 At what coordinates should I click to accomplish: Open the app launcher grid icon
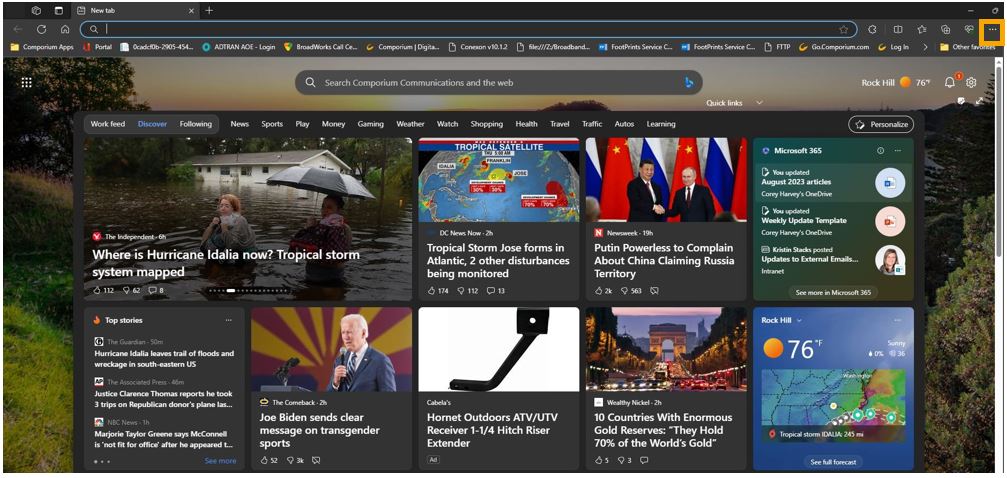(x=26, y=83)
